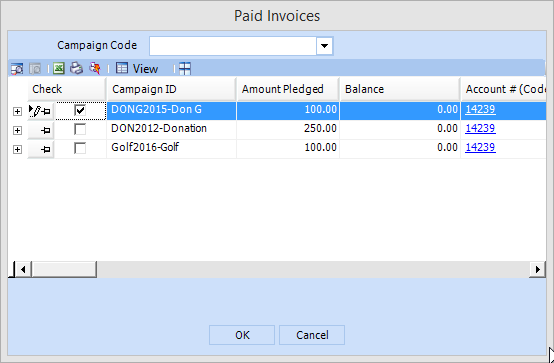Pin the DONG2015-Don G row
Image resolution: width=554 pixels, height=363 pixels.
tap(46, 111)
